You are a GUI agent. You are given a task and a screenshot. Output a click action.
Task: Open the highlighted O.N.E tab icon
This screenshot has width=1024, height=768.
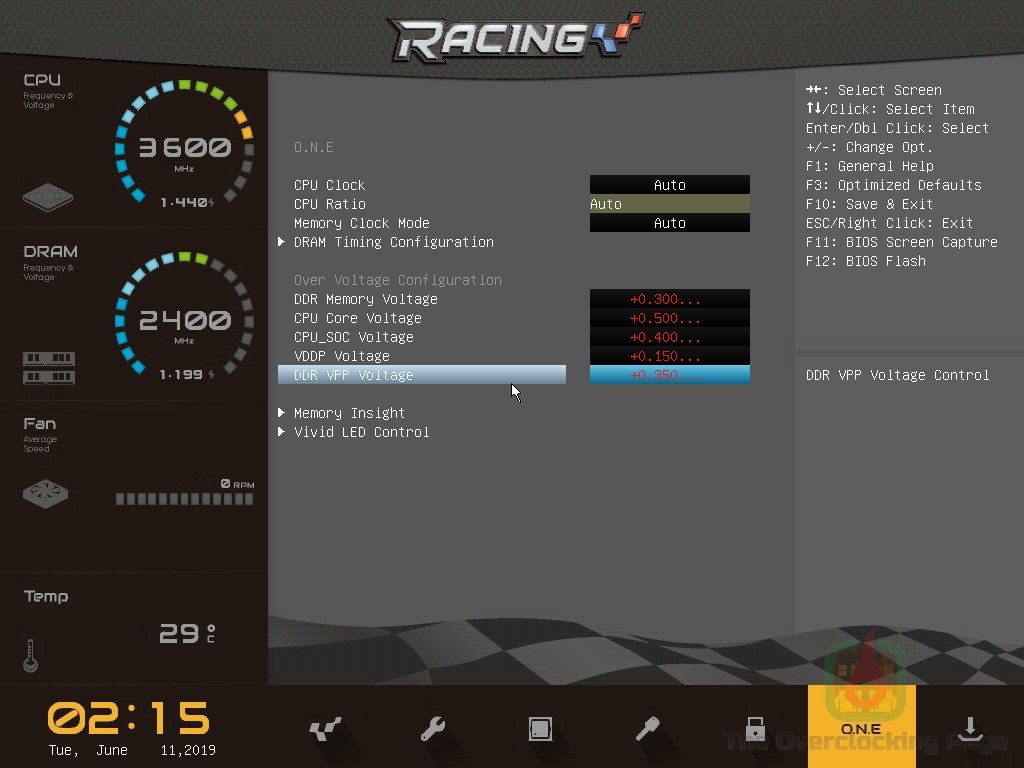861,729
